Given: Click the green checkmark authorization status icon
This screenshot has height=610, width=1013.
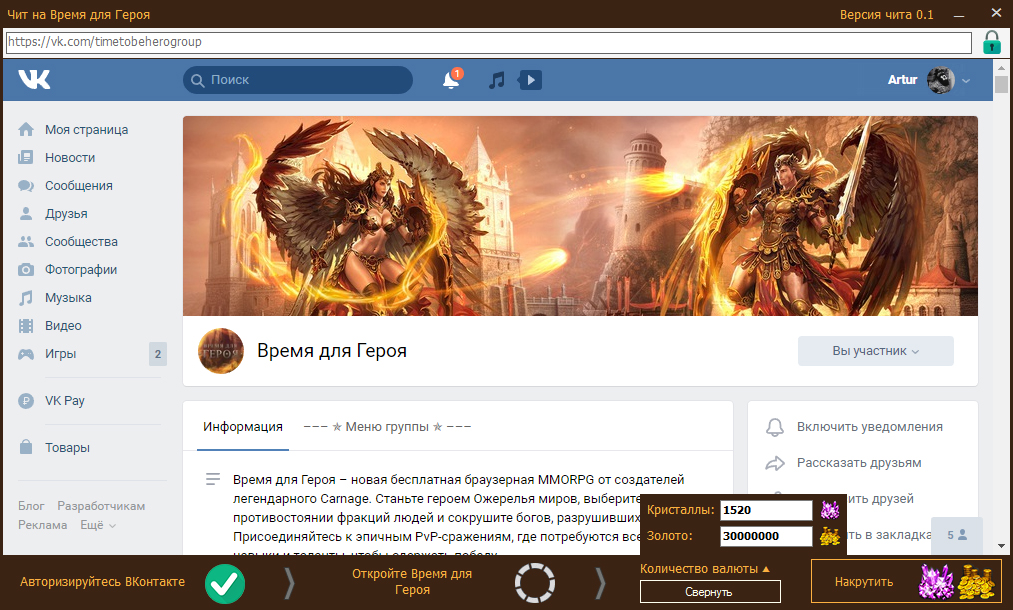Looking at the screenshot, I should tap(225, 584).
